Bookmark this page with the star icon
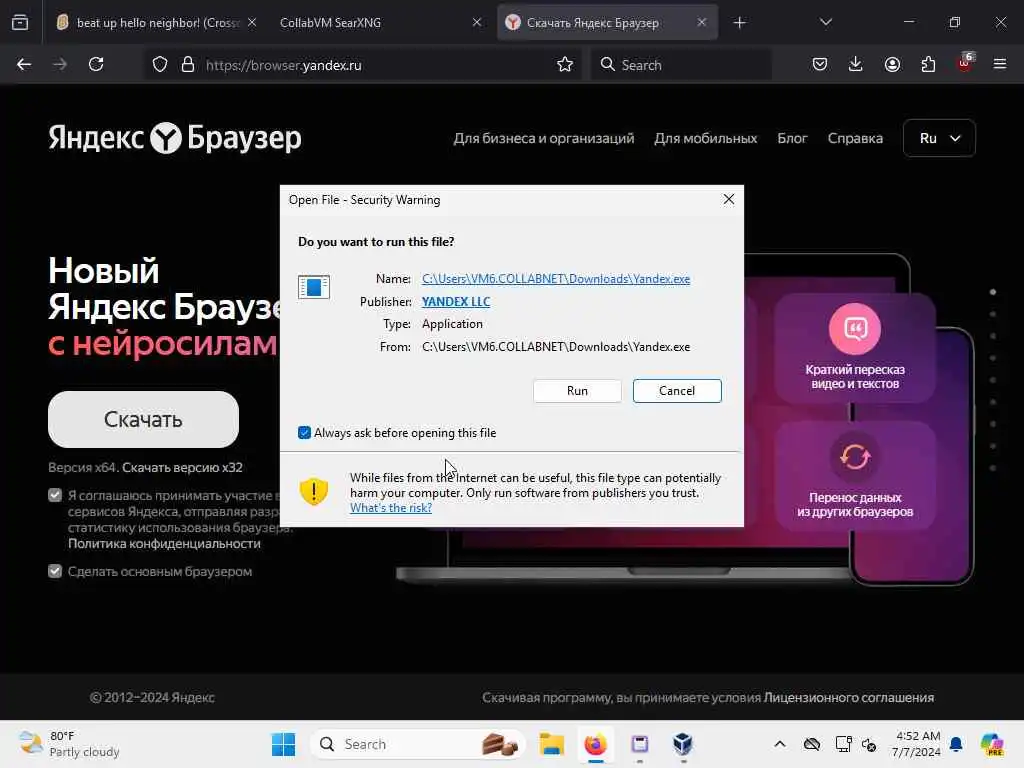 [x=565, y=65]
